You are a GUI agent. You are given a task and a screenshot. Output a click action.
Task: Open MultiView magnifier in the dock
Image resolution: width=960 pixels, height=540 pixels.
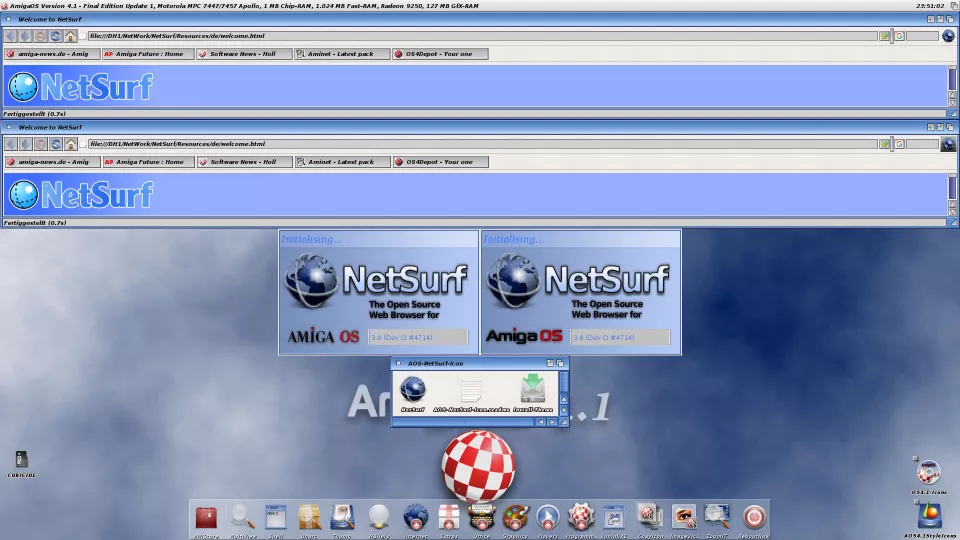click(242, 517)
